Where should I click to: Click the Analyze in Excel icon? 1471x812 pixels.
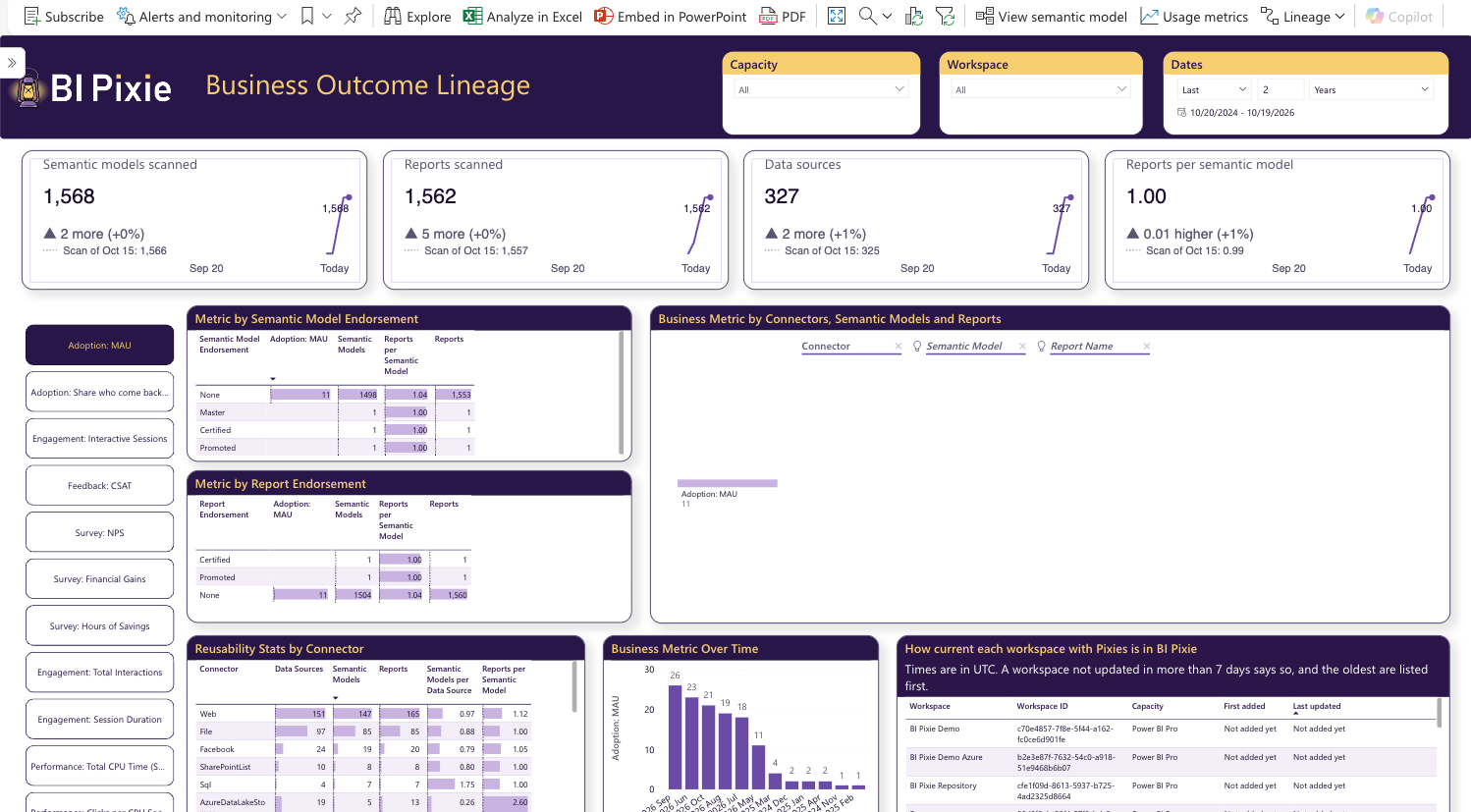(472, 17)
